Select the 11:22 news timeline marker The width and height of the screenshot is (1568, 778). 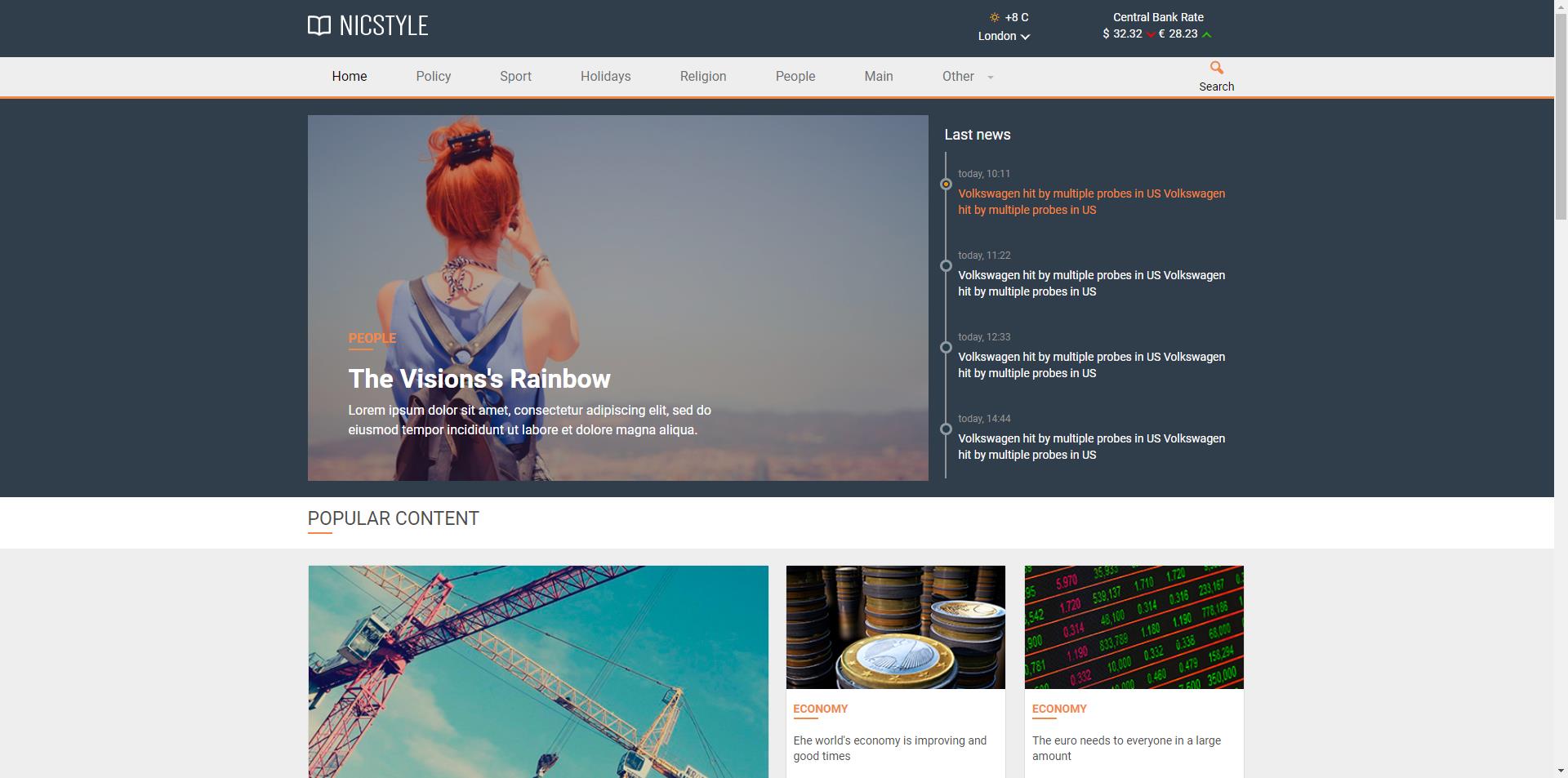click(946, 266)
